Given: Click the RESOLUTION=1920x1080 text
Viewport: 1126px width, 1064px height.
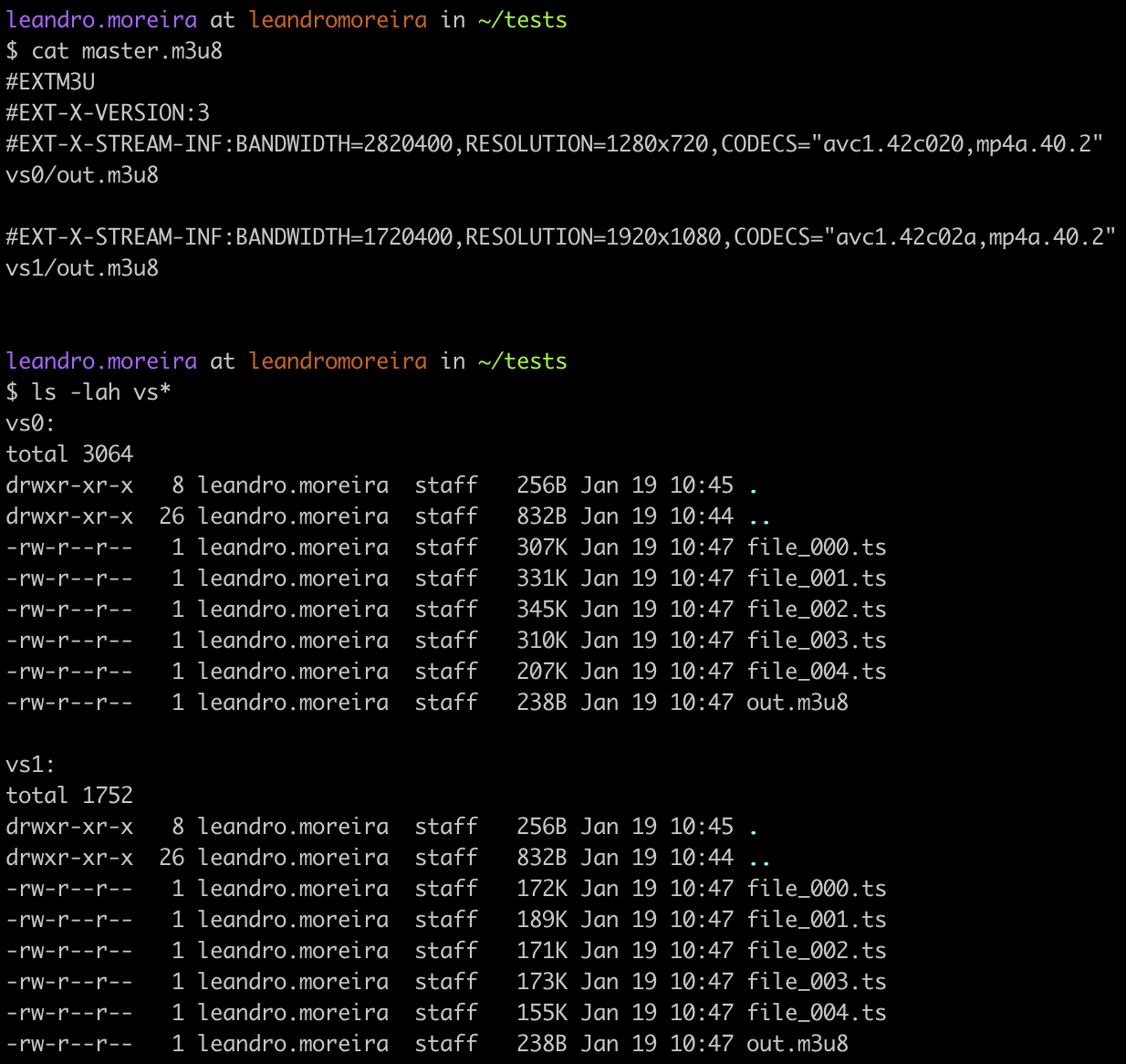Looking at the screenshot, I should 593,237.
